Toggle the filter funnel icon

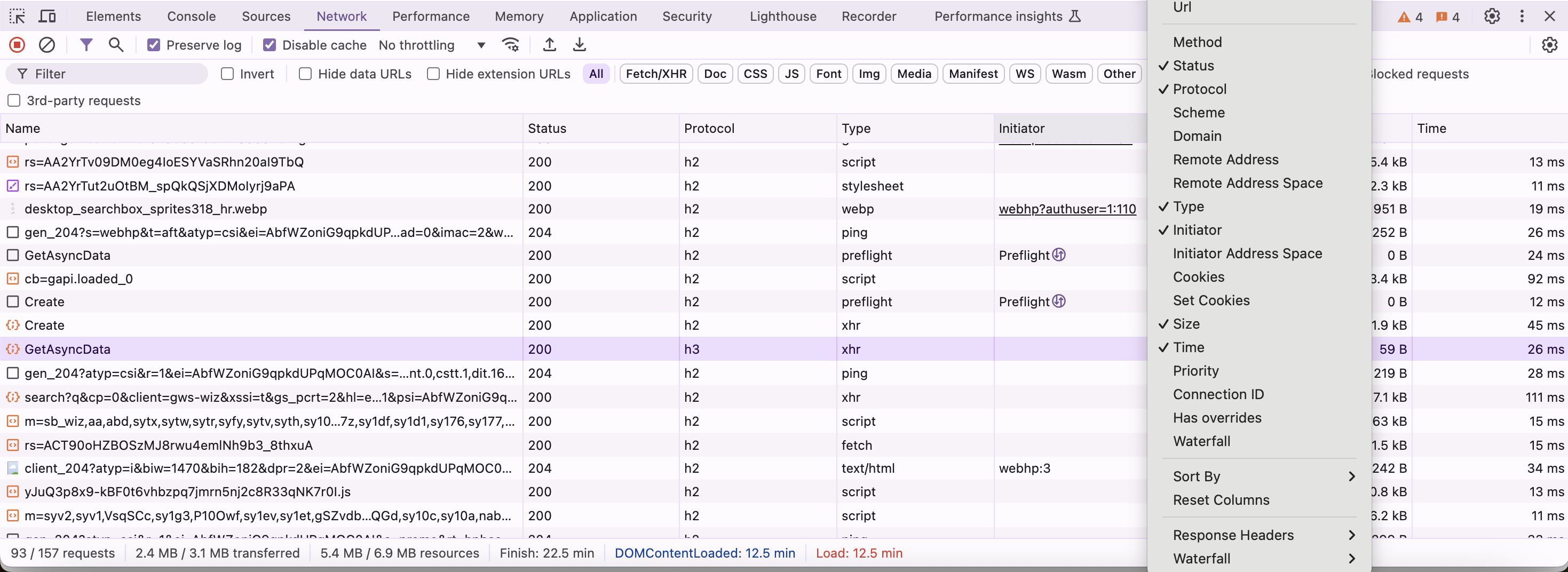point(86,44)
